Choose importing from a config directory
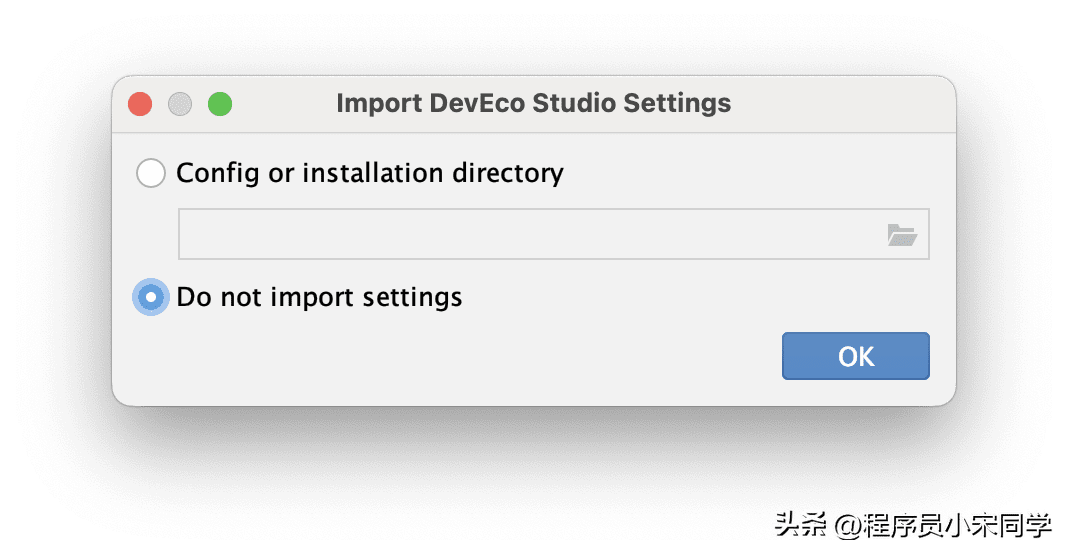Image resolution: width=1068 pixels, height=554 pixels. [151, 173]
